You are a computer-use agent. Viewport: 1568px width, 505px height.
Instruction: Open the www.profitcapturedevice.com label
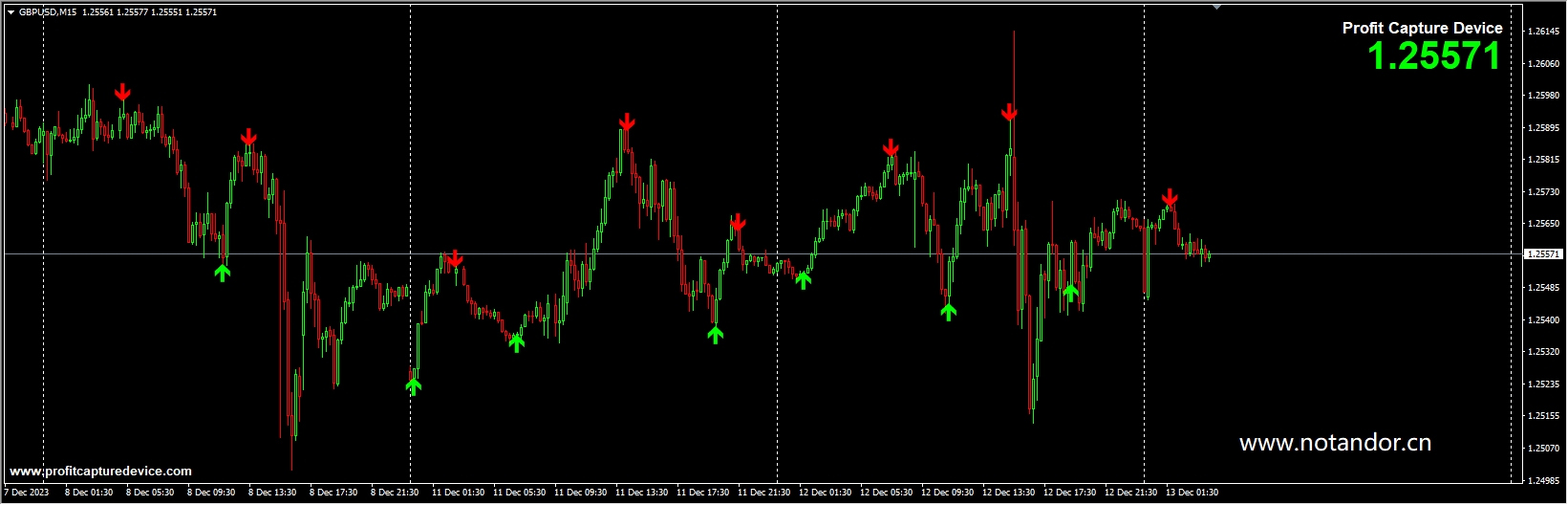click(100, 472)
